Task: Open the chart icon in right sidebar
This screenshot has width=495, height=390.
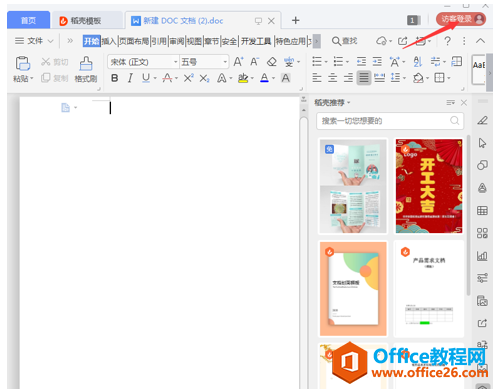Action: click(x=482, y=256)
